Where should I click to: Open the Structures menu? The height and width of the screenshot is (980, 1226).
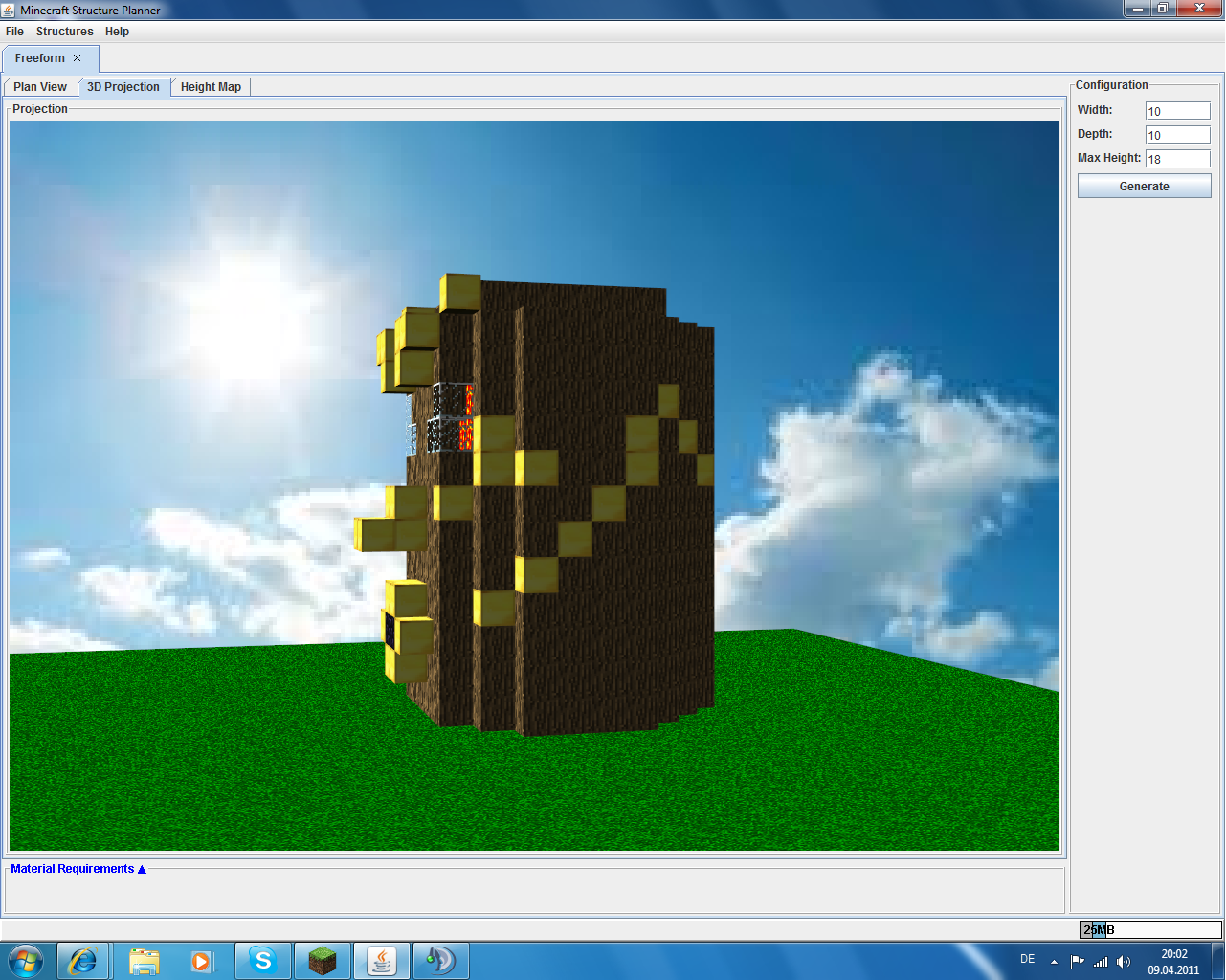coord(64,32)
